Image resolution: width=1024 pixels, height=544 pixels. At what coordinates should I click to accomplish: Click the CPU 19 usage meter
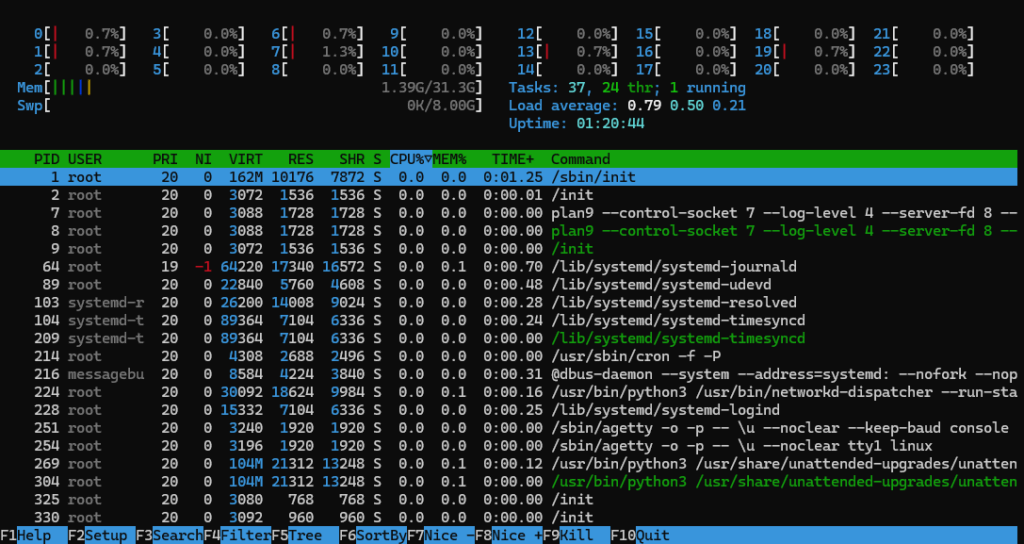(x=805, y=52)
